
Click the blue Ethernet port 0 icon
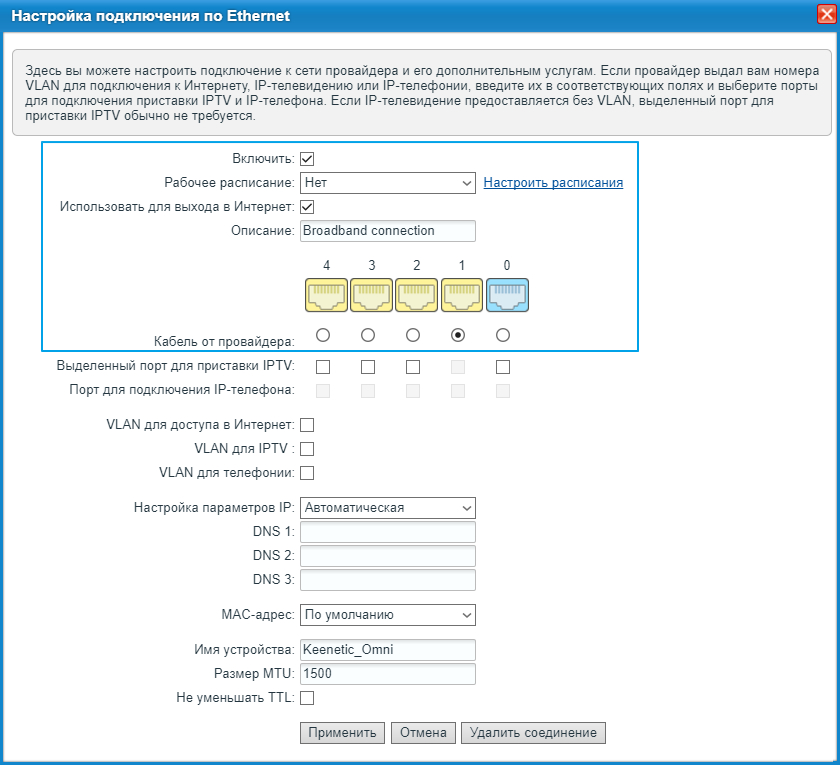tap(507, 294)
